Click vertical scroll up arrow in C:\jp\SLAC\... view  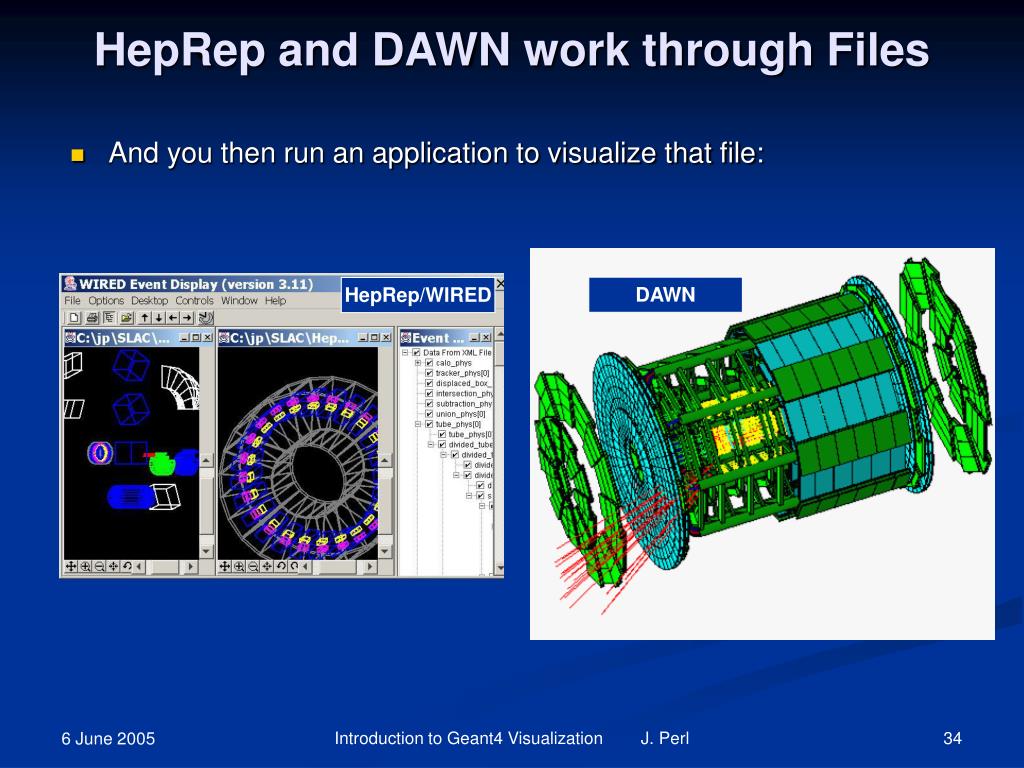tap(206, 460)
